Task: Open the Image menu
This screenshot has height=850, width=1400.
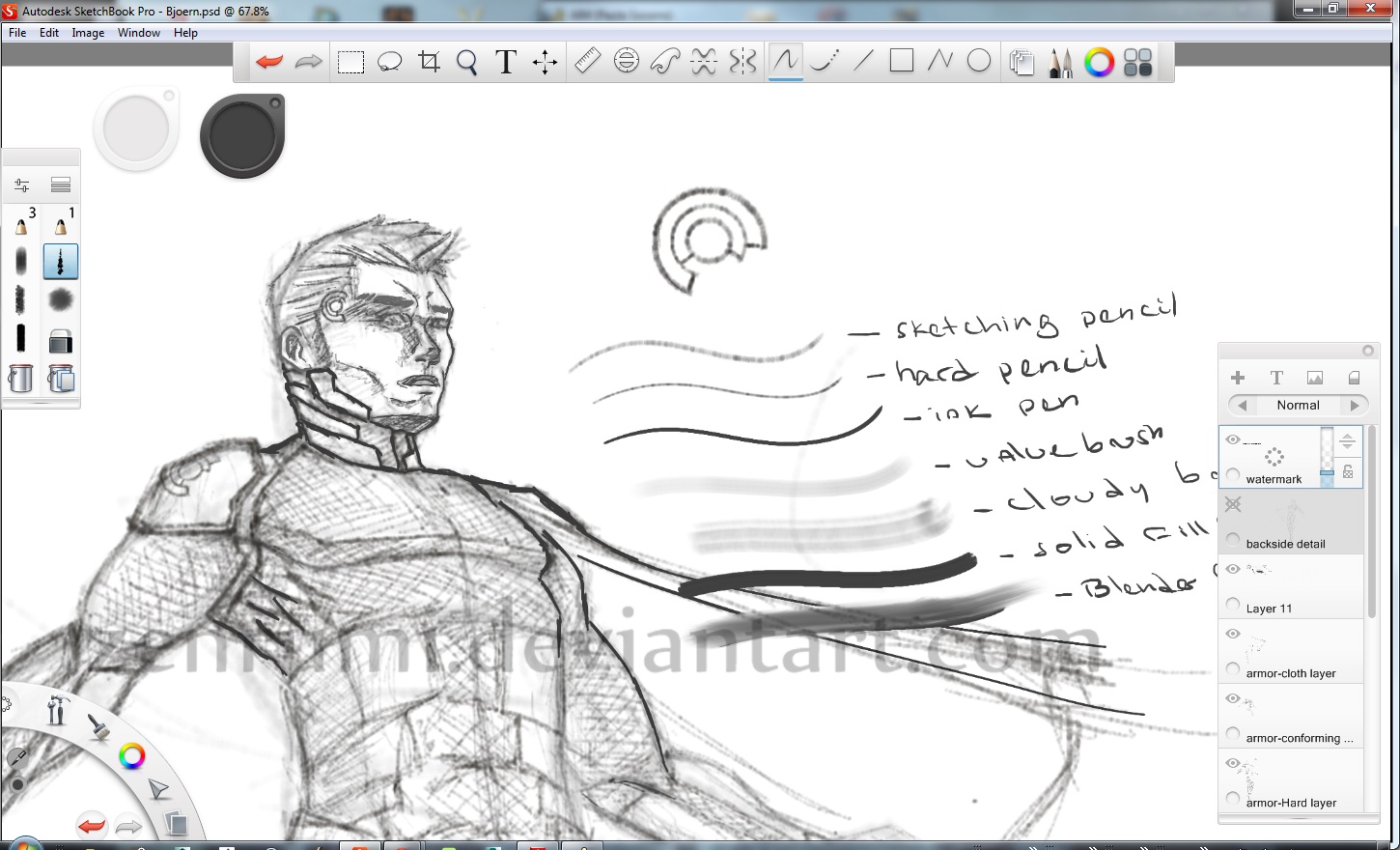Action: pyautogui.click(x=88, y=32)
